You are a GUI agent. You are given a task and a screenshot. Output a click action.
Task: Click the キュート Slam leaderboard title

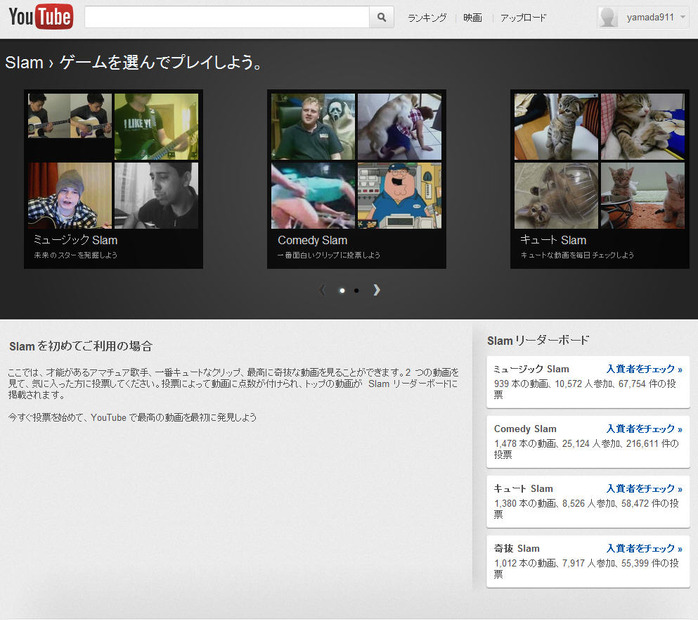click(524, 488)
